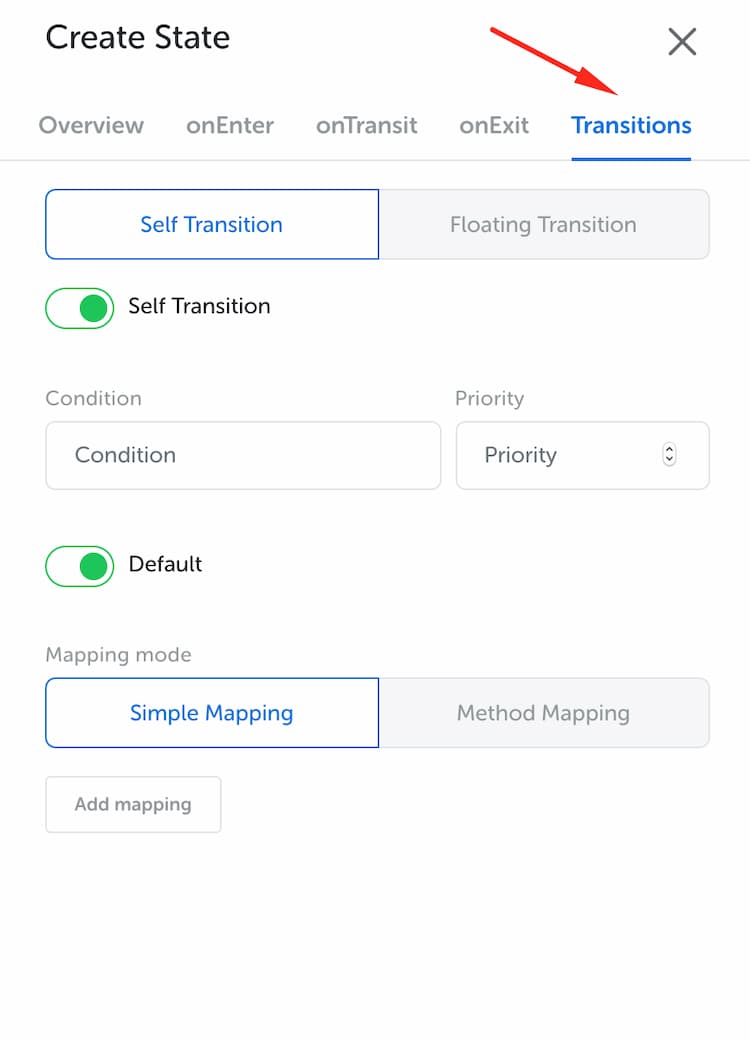Click Self Transition label beside green switch

pyautogui.click(x=199, y=306)
